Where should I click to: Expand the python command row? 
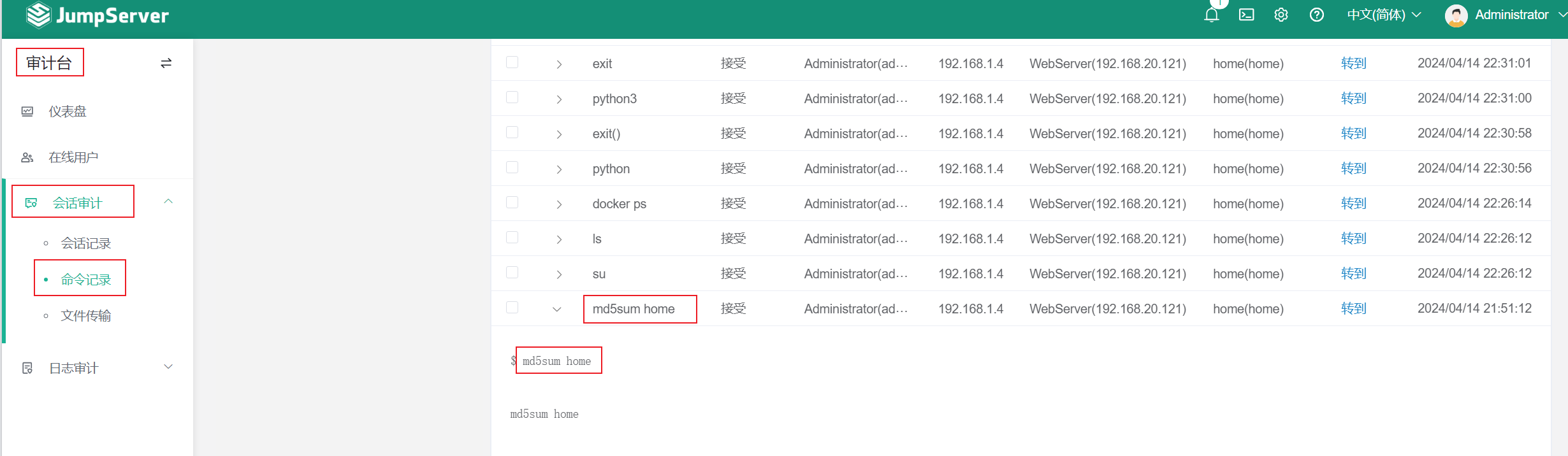pyautogui.click(x=559, y=169)
